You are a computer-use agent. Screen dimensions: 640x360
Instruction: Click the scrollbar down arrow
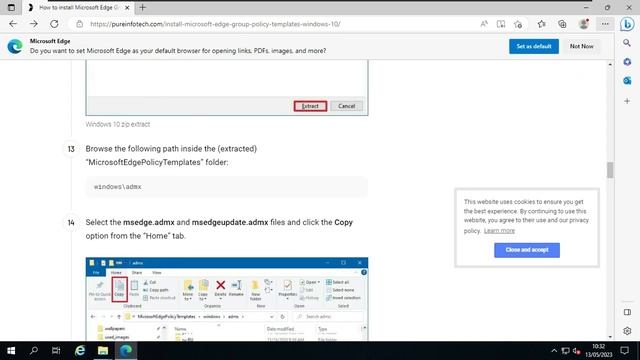click(610, 337)
